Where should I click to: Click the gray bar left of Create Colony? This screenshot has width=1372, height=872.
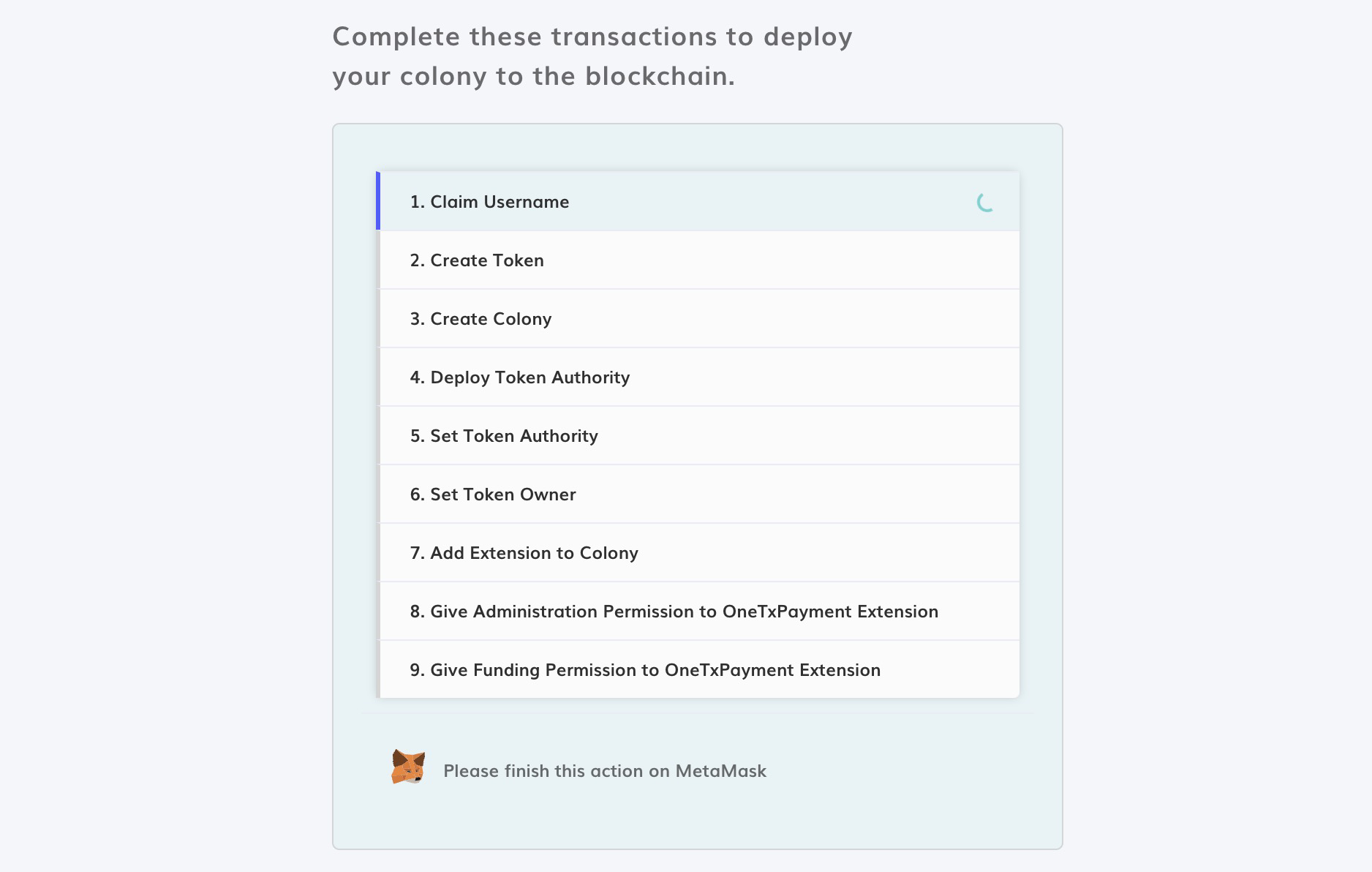[378, 319]
